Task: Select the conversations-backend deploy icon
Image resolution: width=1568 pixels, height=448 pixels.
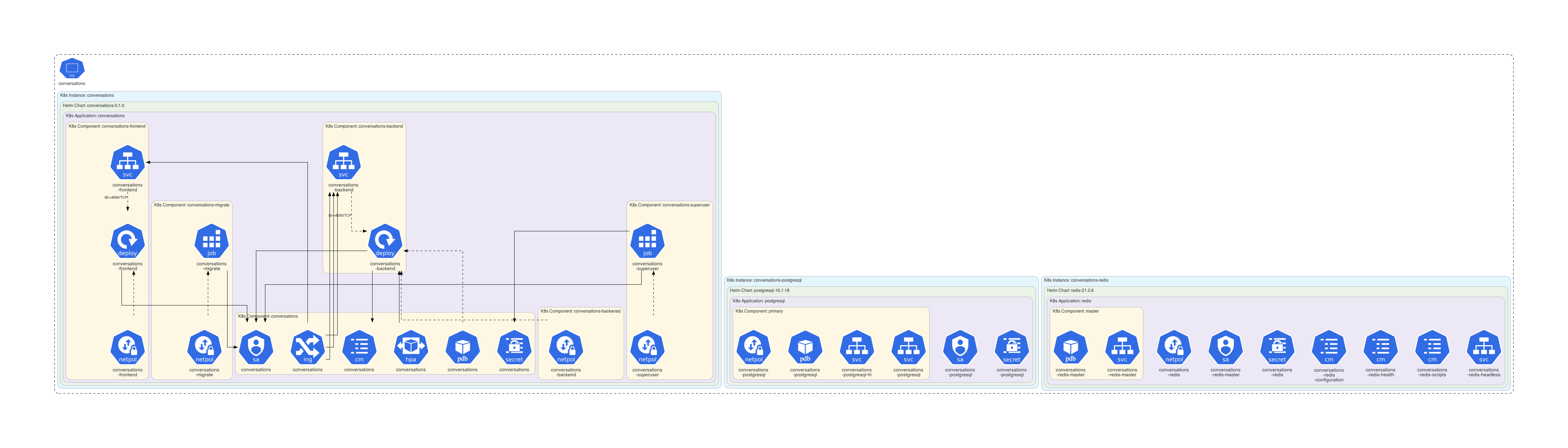Action: pos(385,241)
